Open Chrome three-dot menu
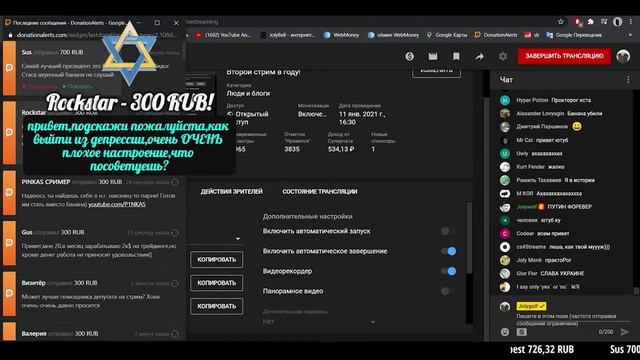The image size is (640, 360). point(631,22)
